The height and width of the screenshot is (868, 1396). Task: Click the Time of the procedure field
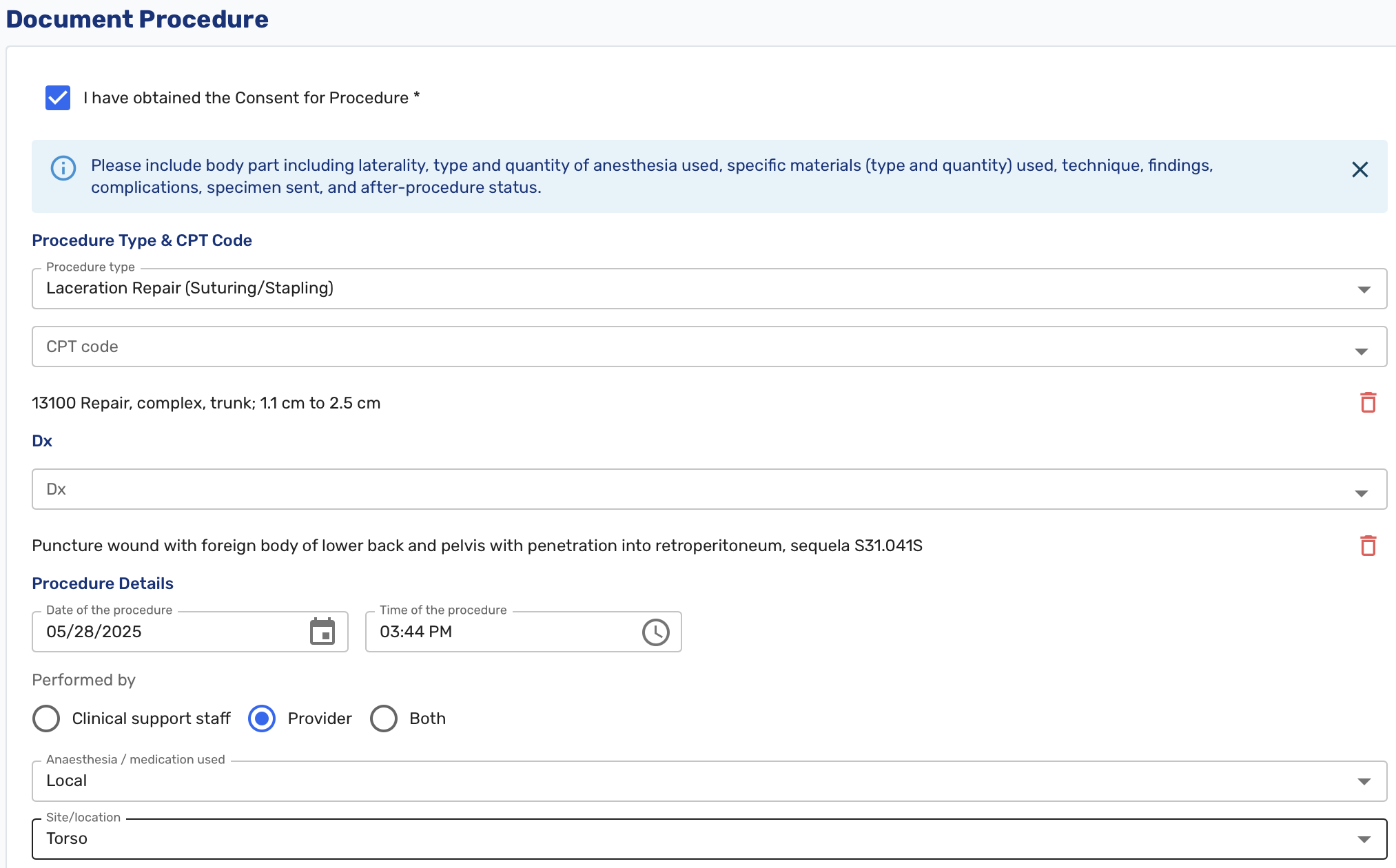503,632
